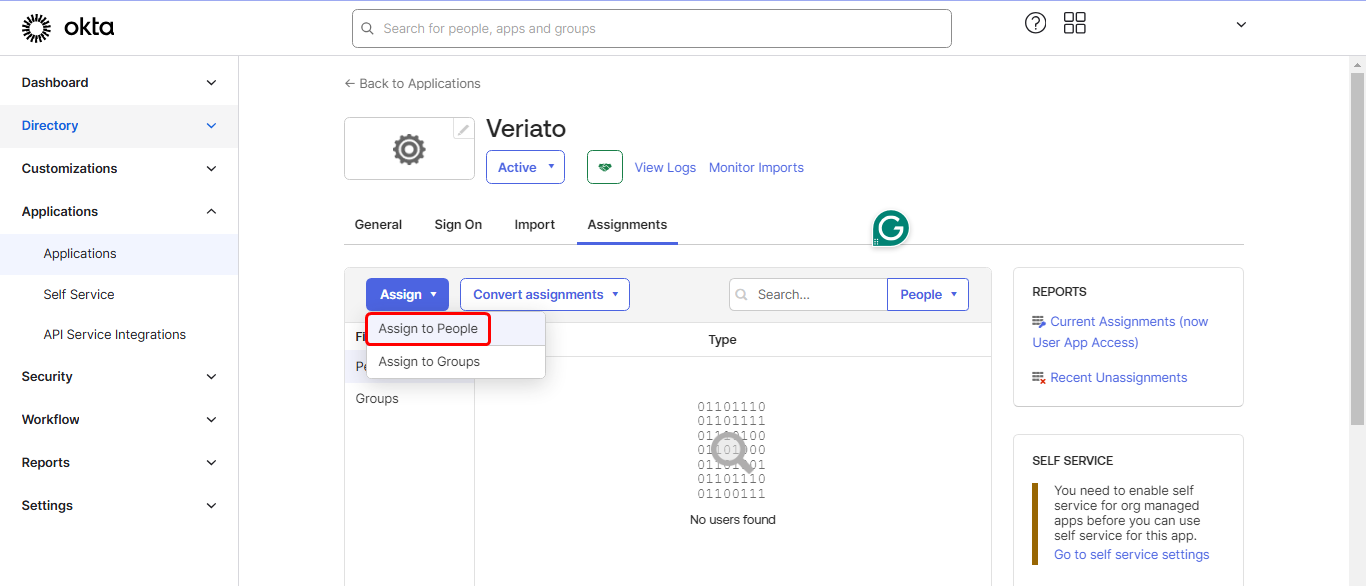Open the Convert assignments dropdown
This screenshot has height=586, width=1366.
pyautogui.click(x=545, y=294)
